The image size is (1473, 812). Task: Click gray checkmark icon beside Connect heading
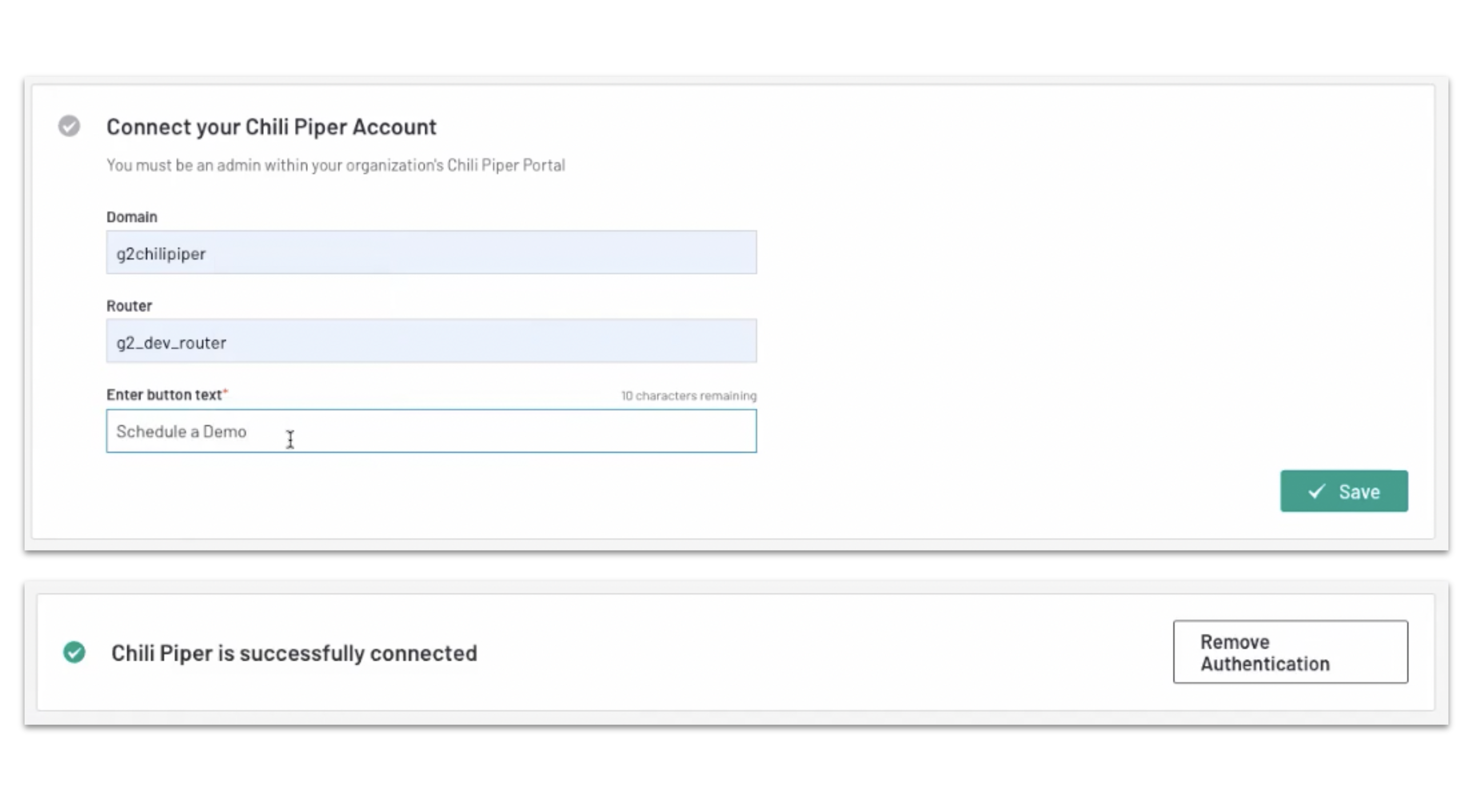click(69, 126)
